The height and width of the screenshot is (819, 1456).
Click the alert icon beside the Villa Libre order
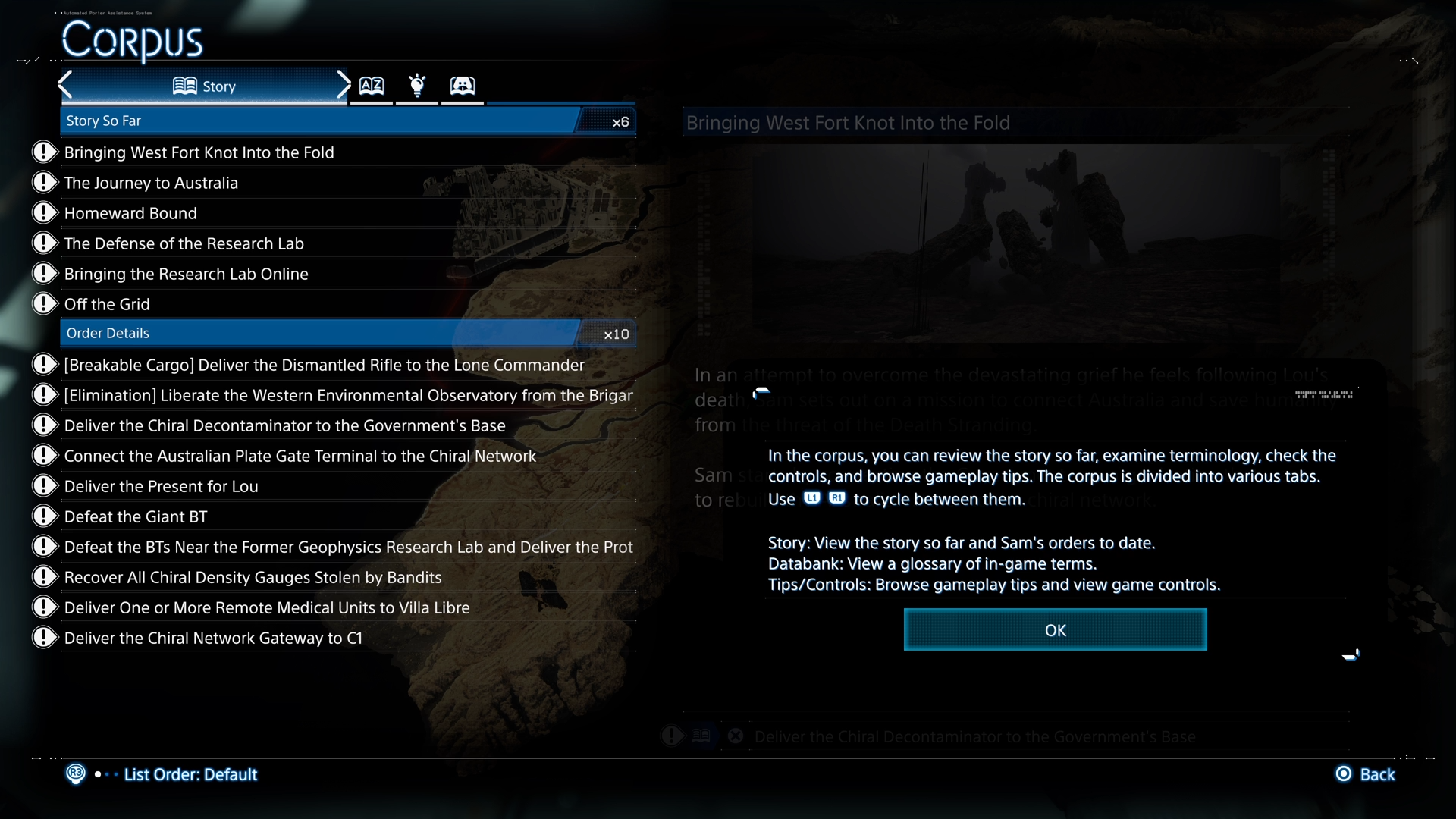(45, 607)
